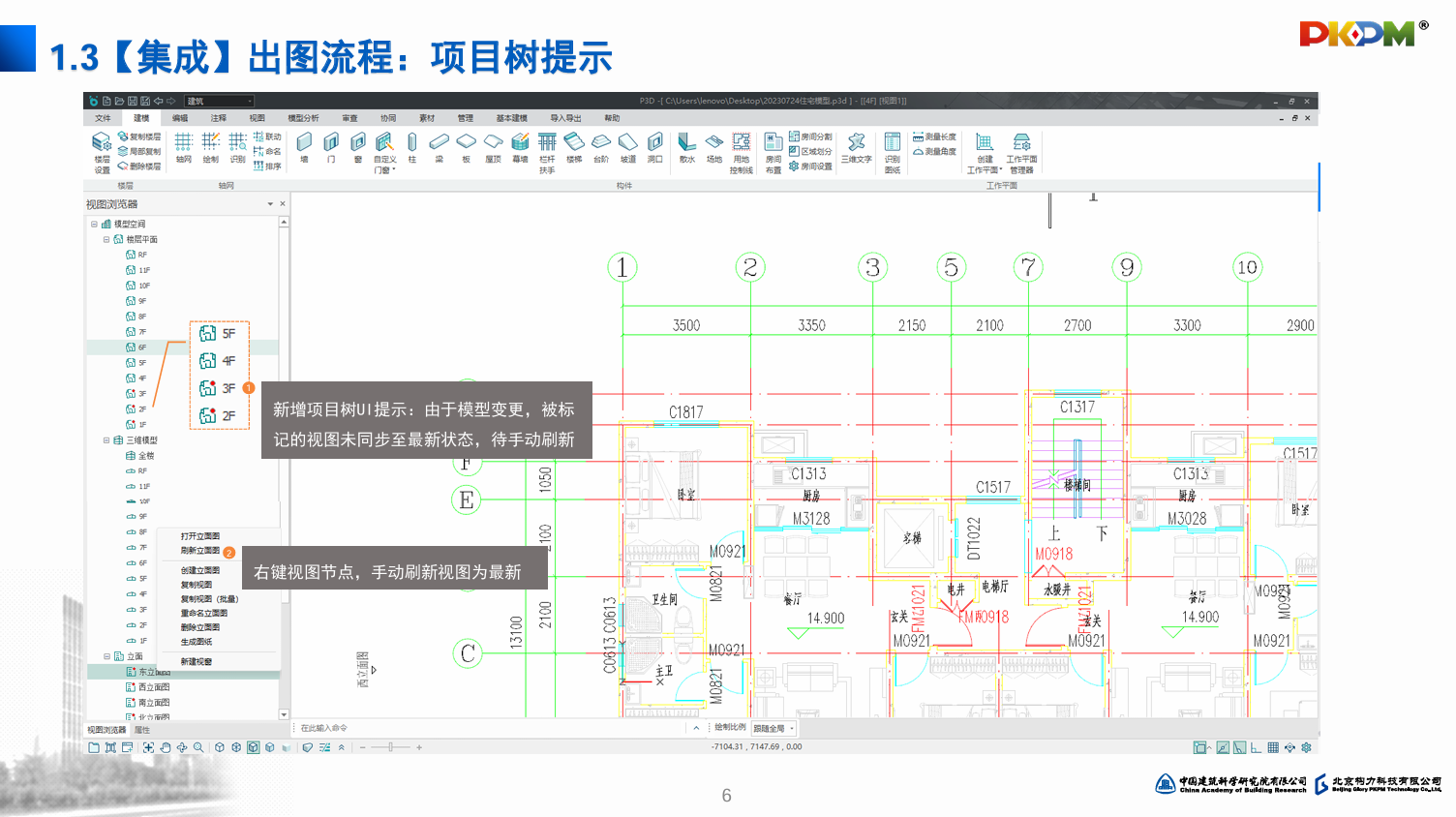Image resolution: width=1456 pixels, height=817 pixels.
Task: Open the 用地控制线 land boundary tool
Action: tap(742, 153)
